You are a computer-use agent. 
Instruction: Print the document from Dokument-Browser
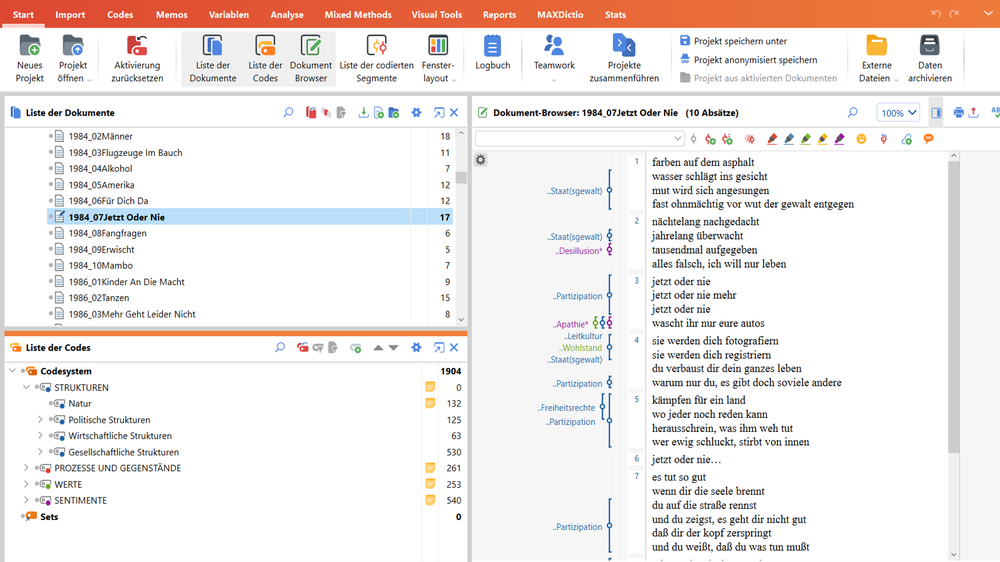(958, 113)
